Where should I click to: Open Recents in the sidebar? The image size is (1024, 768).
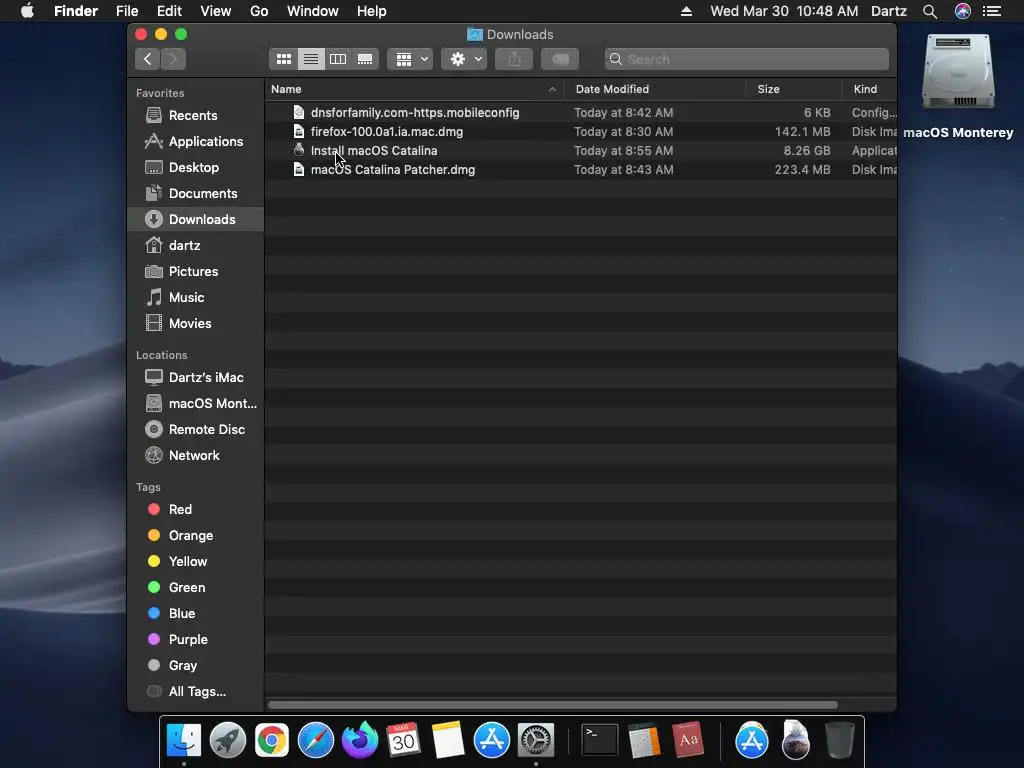coord(195,116)
